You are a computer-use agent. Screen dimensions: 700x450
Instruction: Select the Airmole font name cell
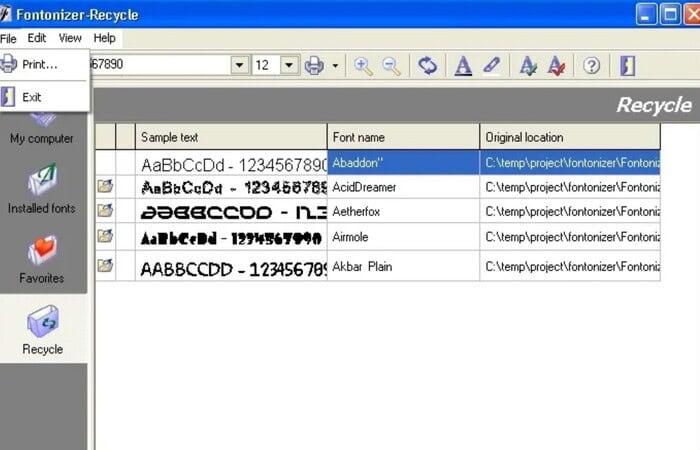click(x=403, y=237)
